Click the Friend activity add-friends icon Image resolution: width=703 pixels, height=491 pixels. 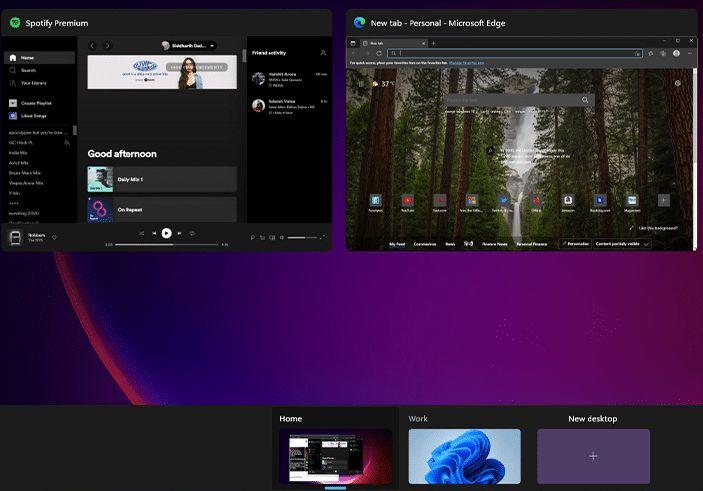323,53
